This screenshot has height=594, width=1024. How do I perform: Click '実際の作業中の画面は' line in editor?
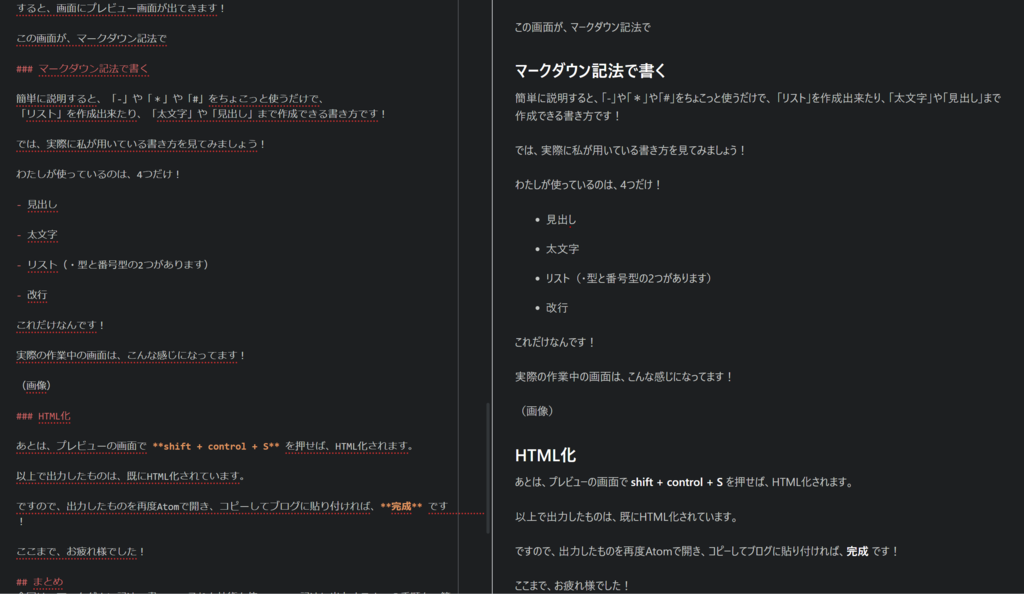[x=131, y=355]
